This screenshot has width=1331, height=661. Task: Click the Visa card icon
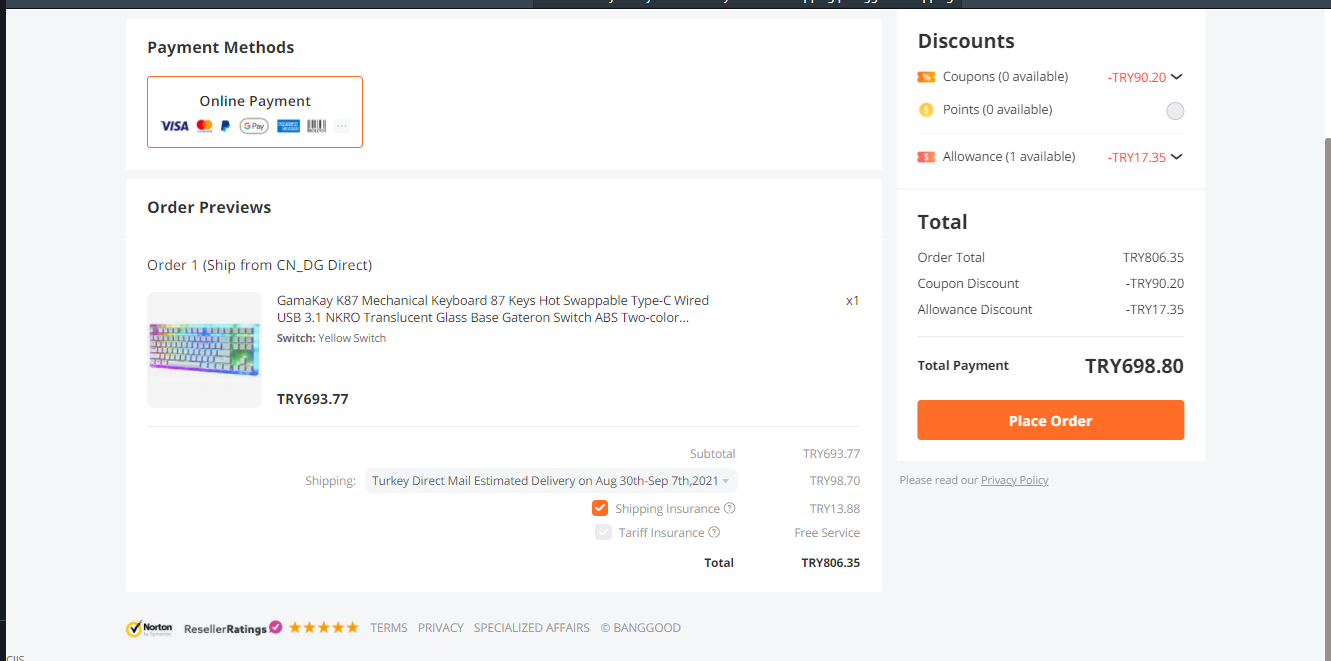click(174, 126)
